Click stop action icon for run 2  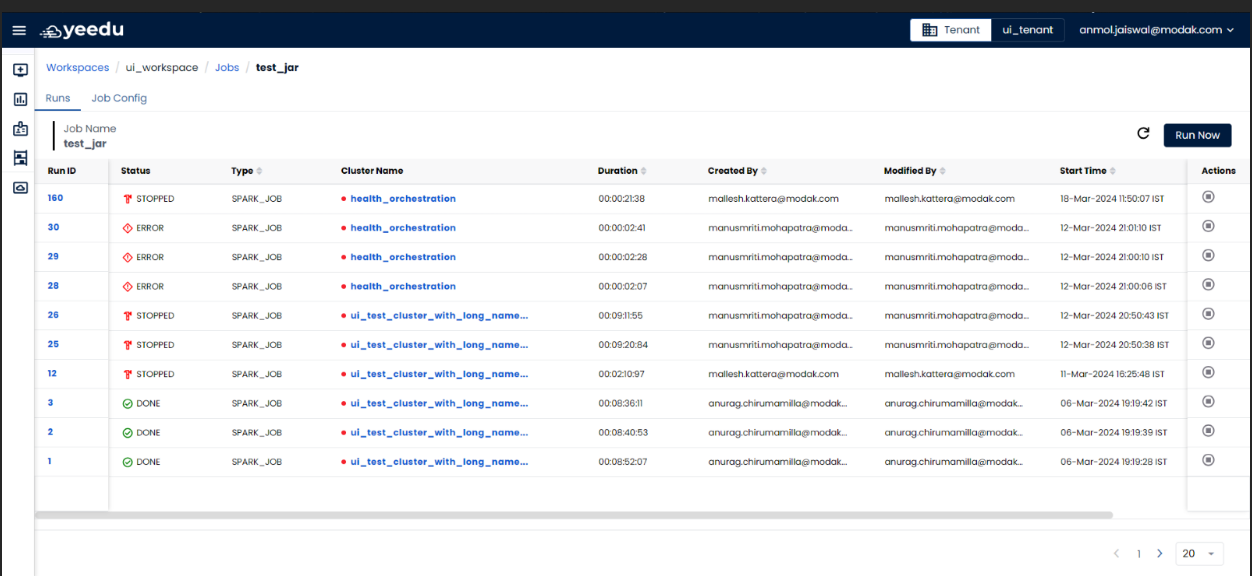coord(1208,430)
